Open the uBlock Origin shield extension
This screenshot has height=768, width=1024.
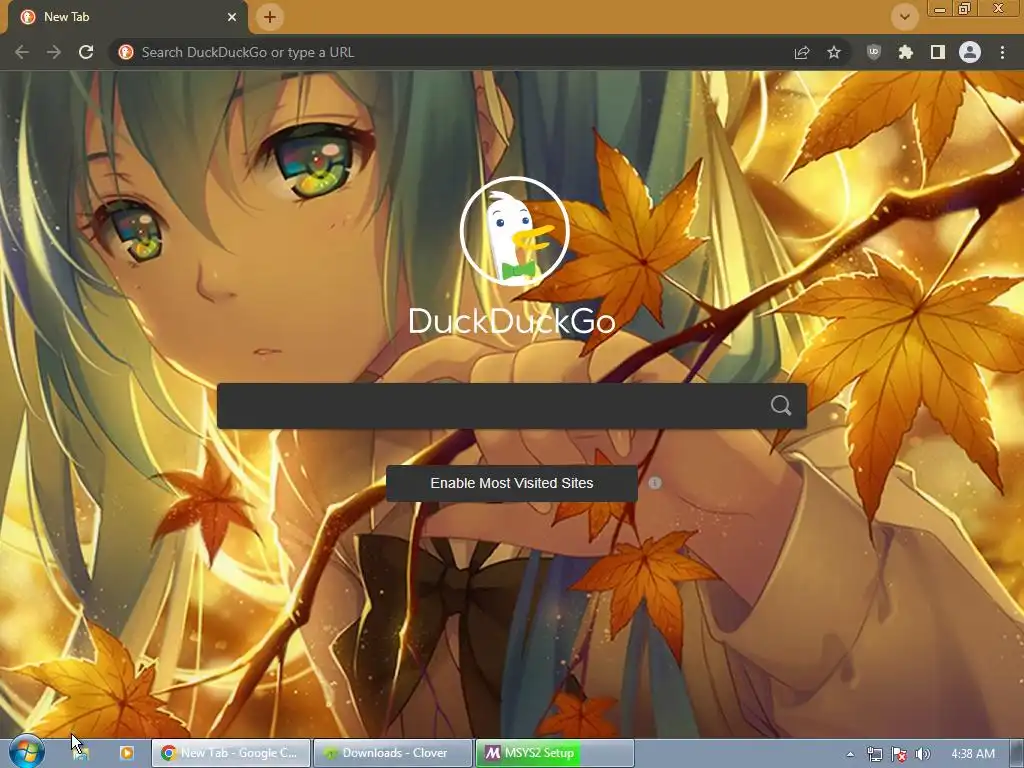tap(874, 52)
